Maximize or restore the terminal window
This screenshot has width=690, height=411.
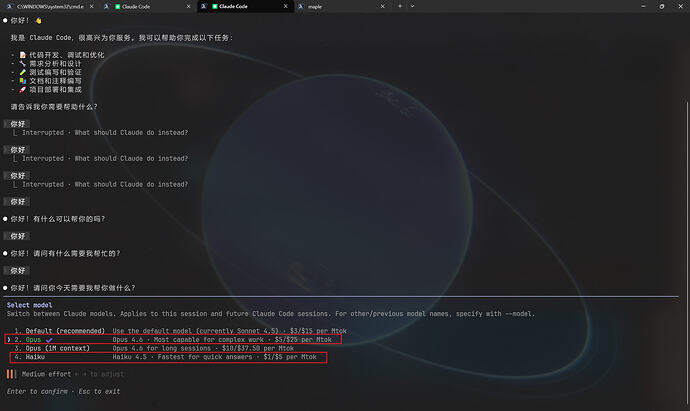[x=662, y=7]
